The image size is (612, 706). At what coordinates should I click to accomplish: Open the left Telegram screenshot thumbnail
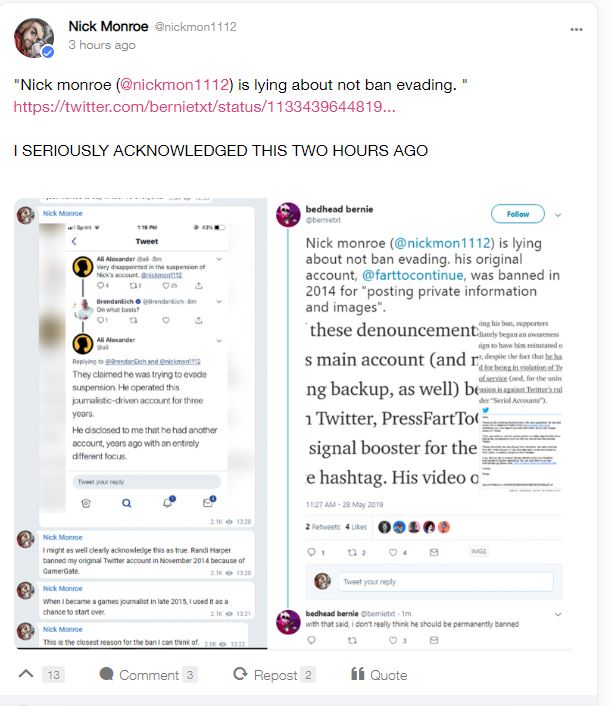point(141,423)
